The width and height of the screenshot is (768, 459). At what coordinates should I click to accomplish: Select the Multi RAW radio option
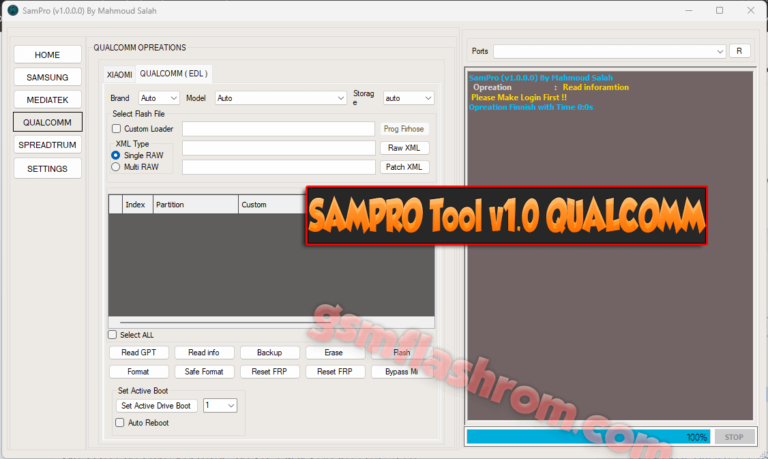[116, 167]
